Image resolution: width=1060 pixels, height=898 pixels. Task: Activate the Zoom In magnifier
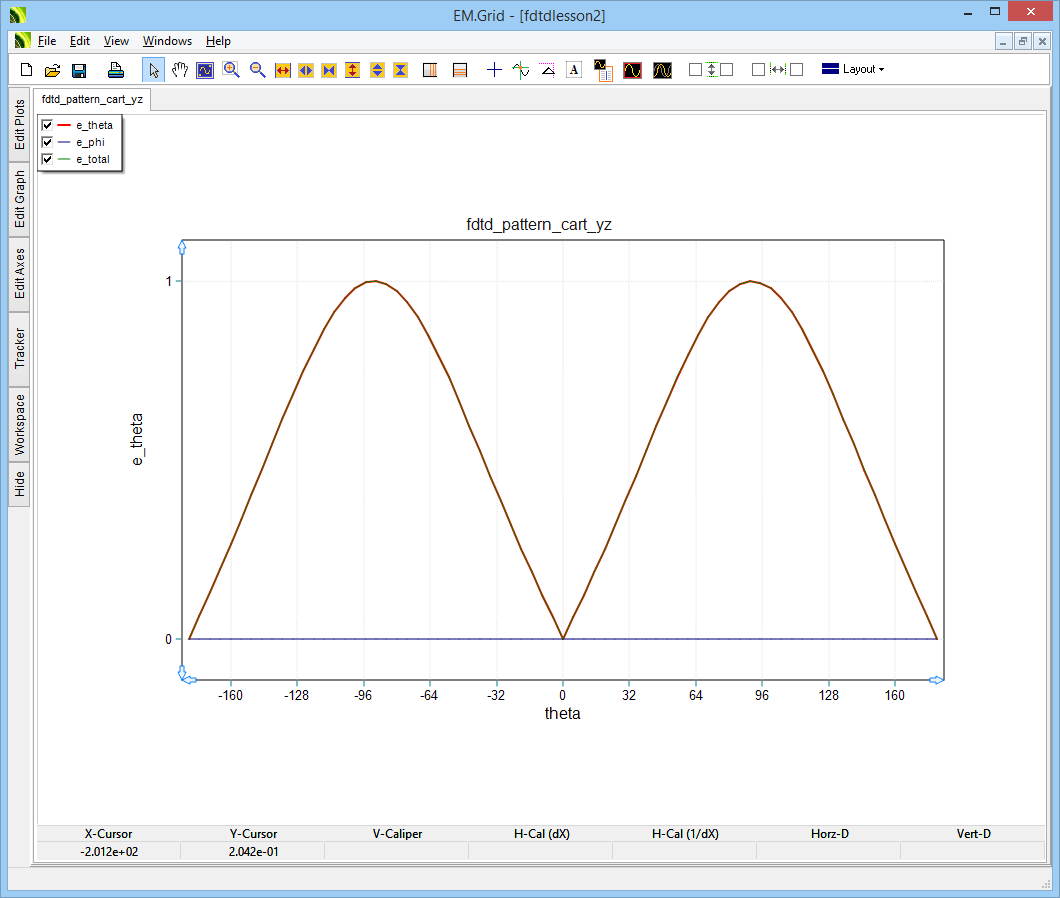[x=231, y=70]
